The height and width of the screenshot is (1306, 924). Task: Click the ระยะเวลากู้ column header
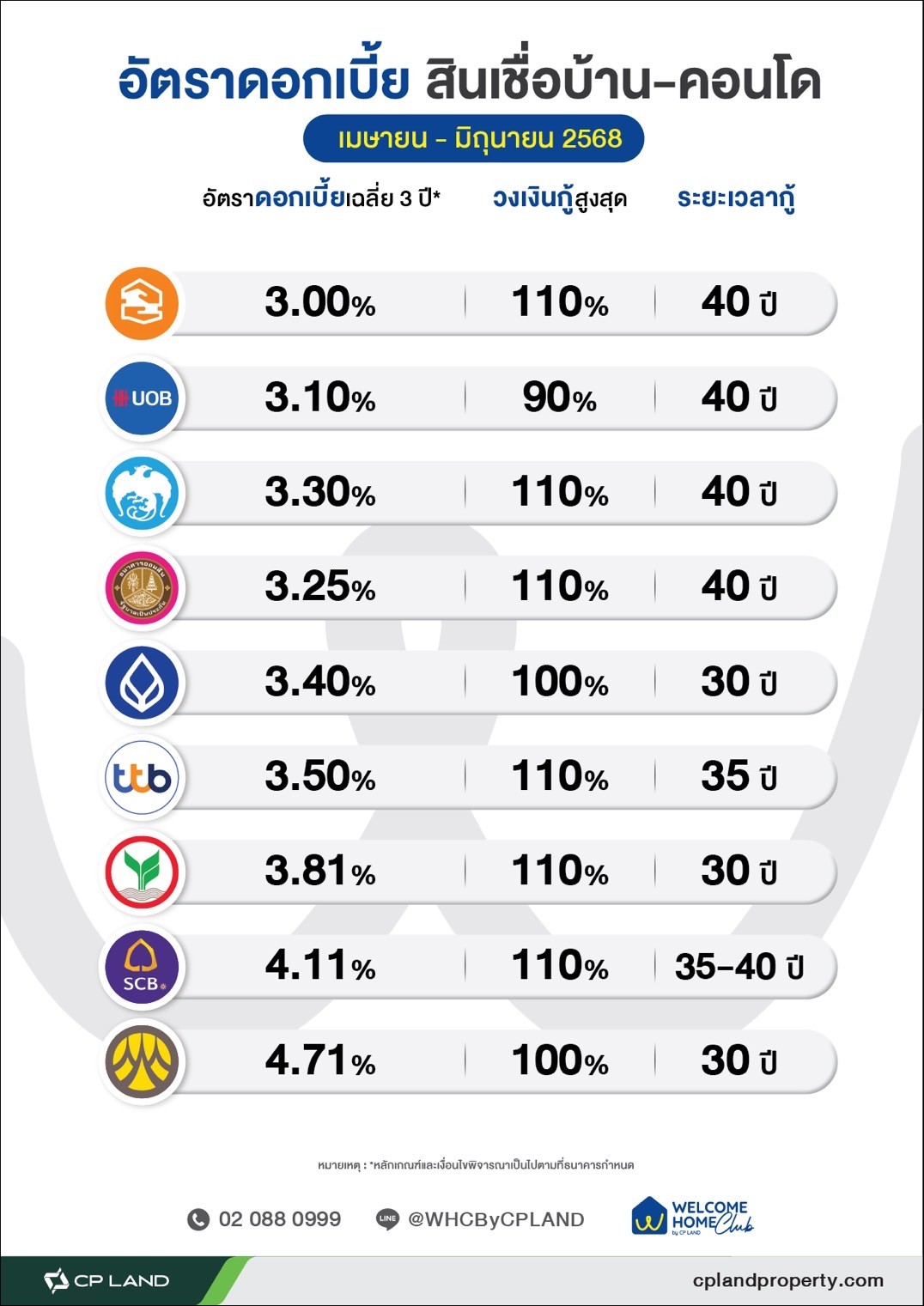[736, 198]
